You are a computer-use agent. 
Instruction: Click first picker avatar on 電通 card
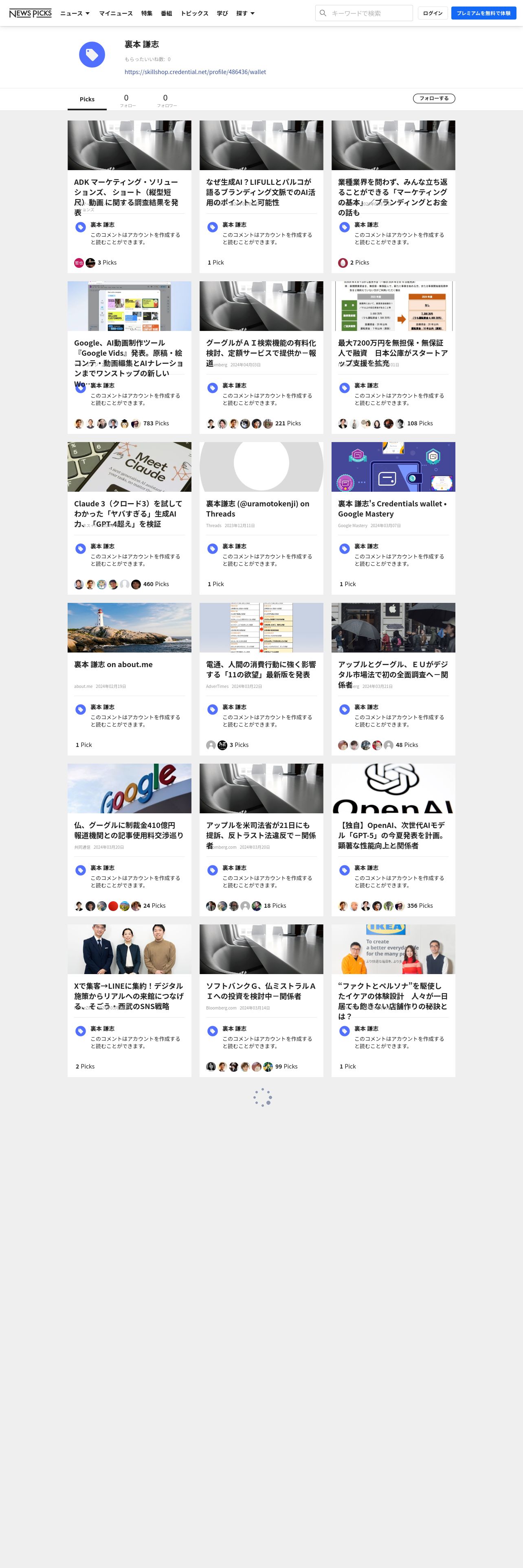pos(211,745)
